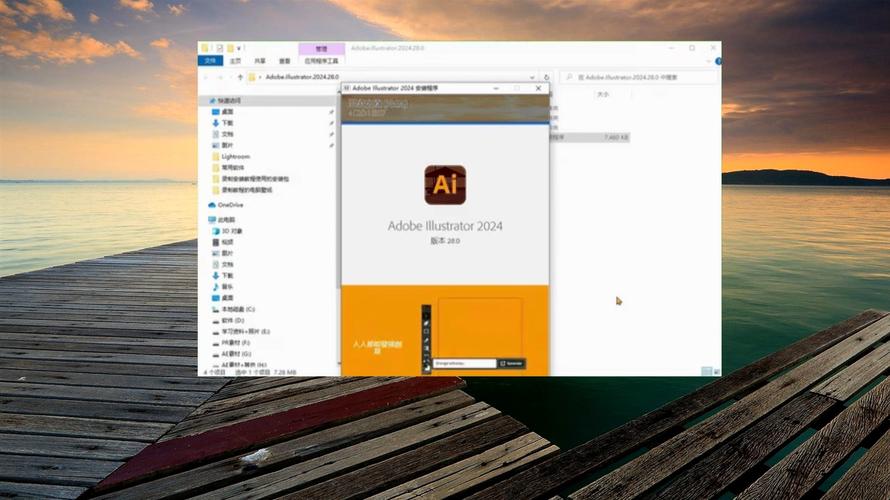The width and height of the screenshot is (890, 500).
Task: Click the Forward arrow in File Explorer
Action: [x=220, y=77]
